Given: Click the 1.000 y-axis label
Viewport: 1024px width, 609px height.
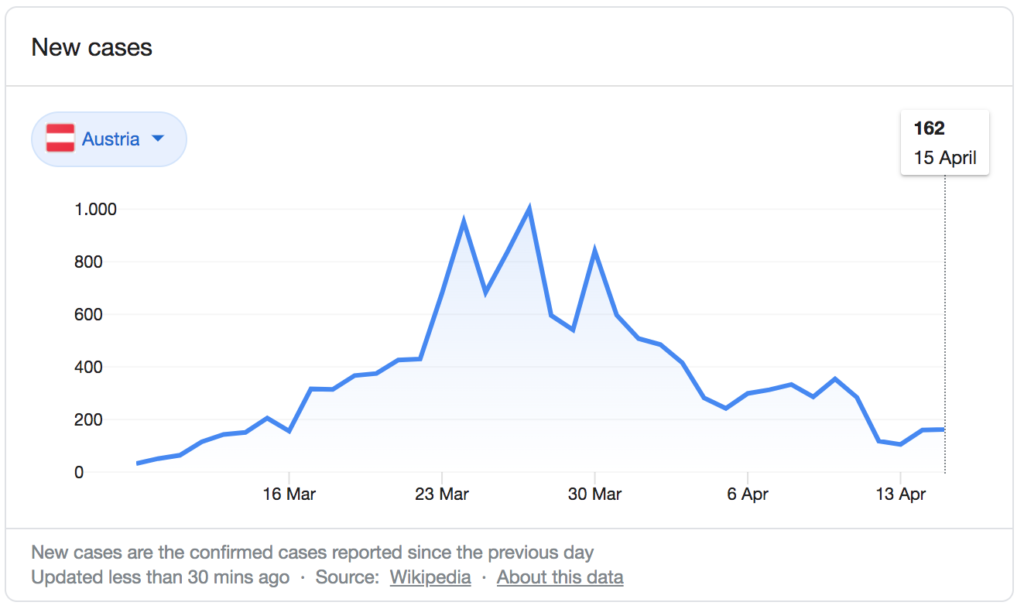Looking at the screenshot, I should pos(96,209).
